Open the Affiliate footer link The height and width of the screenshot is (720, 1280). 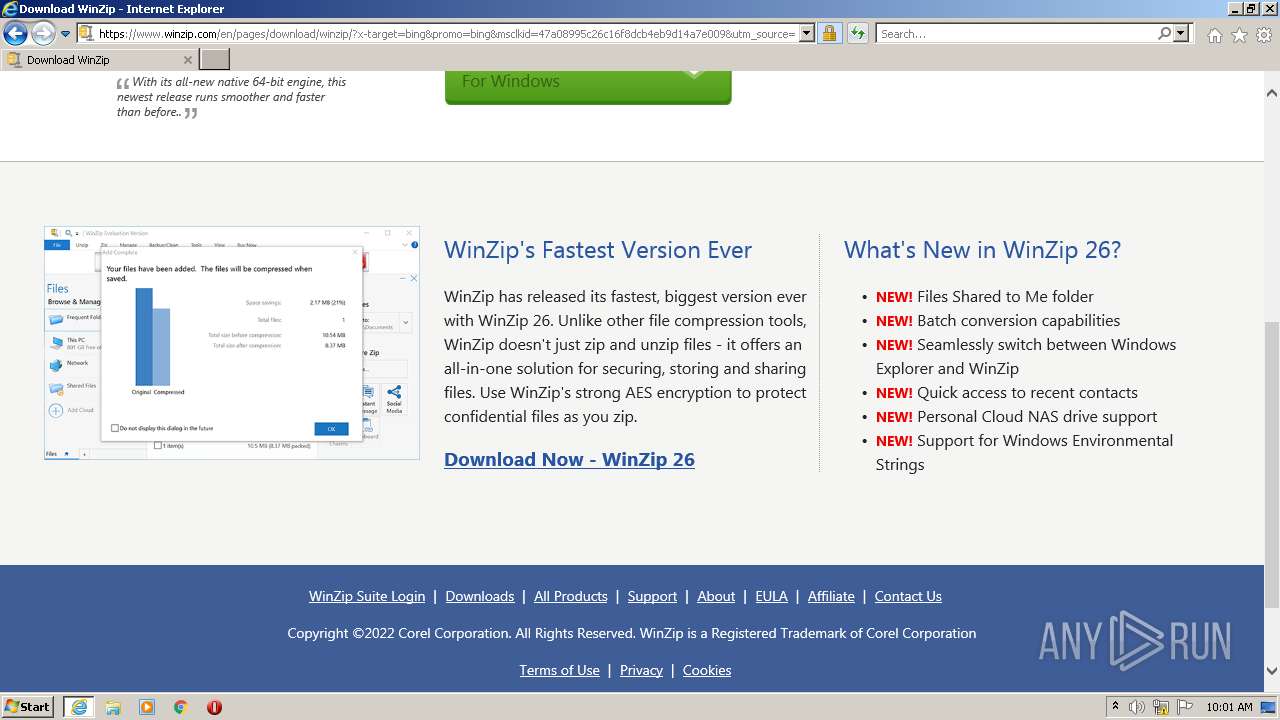coord(831,596)
